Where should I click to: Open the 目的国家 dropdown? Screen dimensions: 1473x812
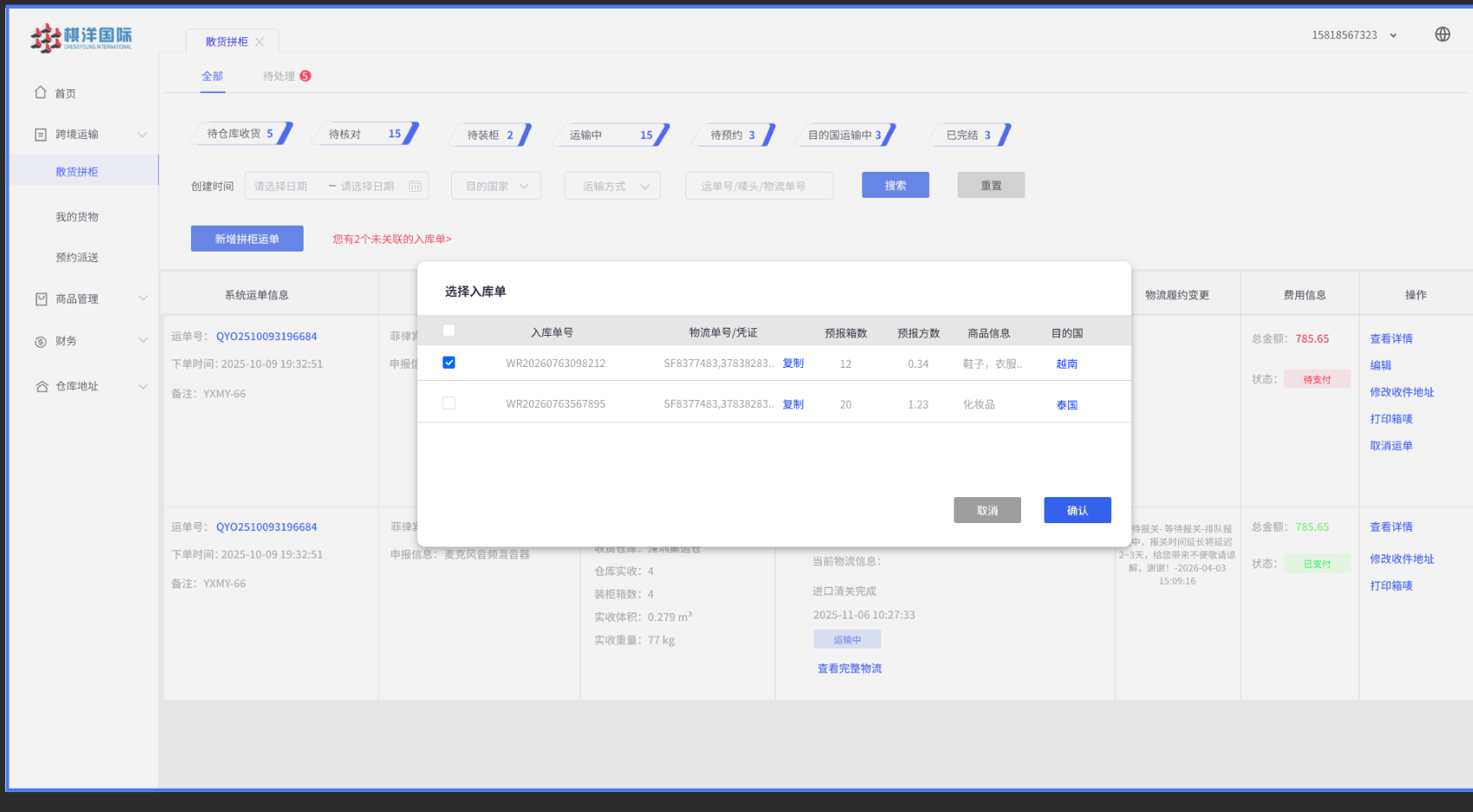pos(496,186)
